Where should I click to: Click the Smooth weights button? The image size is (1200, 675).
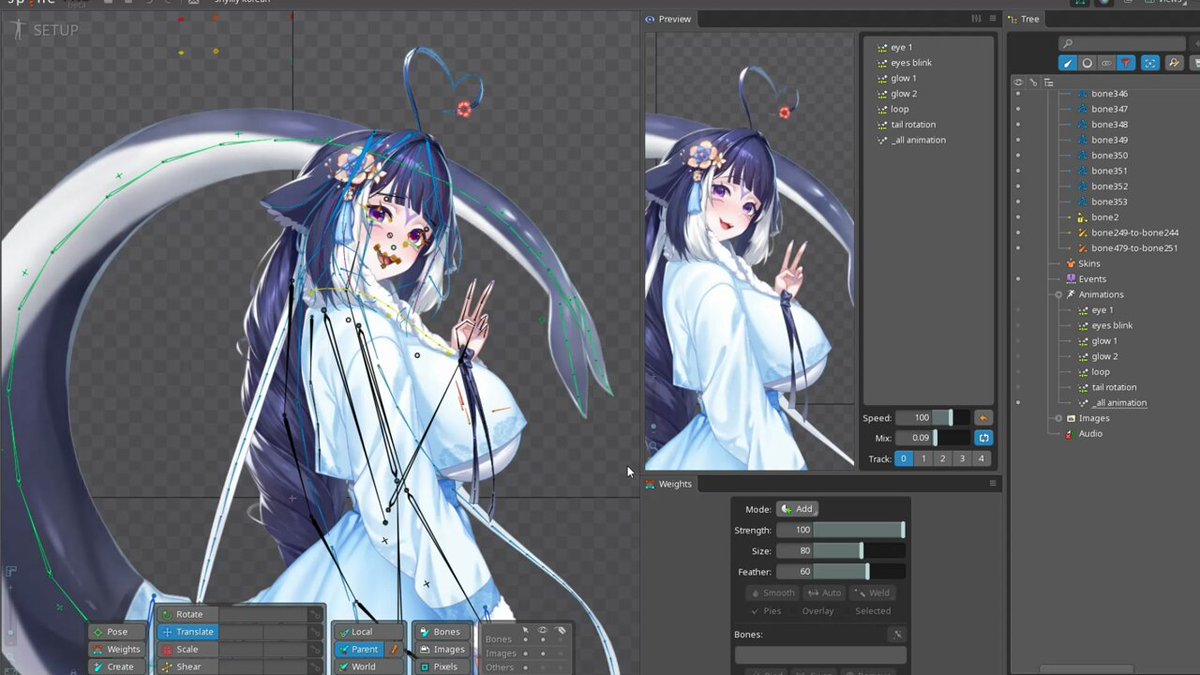tap(772, 593)
